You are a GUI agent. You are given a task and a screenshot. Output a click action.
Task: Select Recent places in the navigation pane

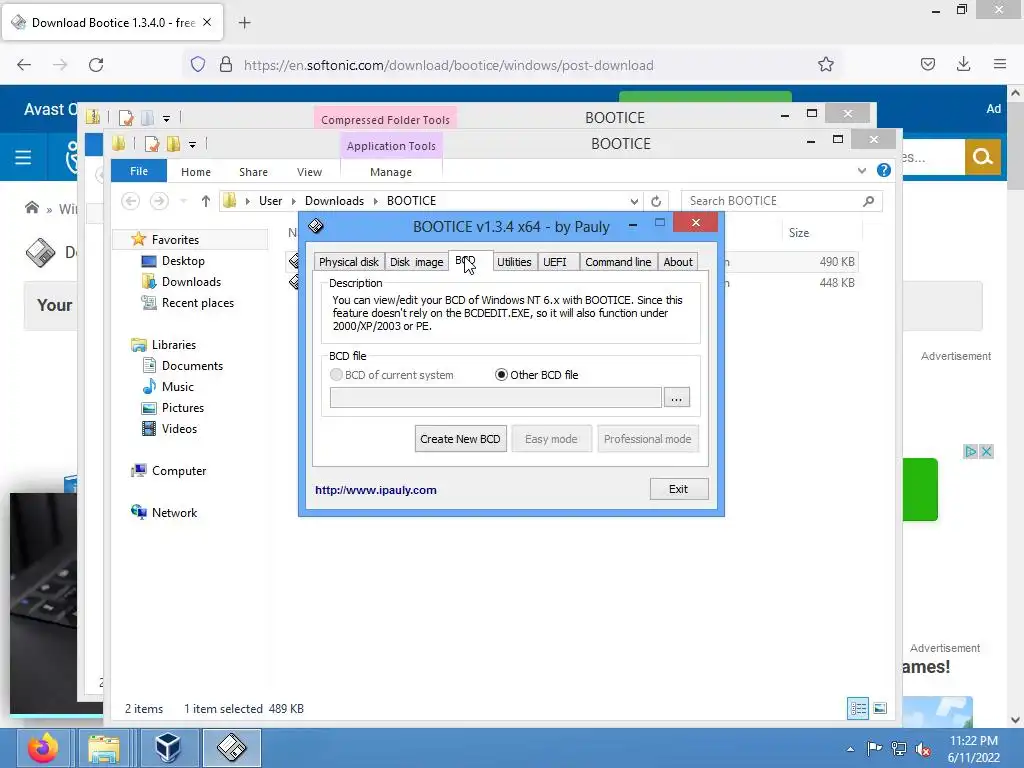(x=198, y=303)
